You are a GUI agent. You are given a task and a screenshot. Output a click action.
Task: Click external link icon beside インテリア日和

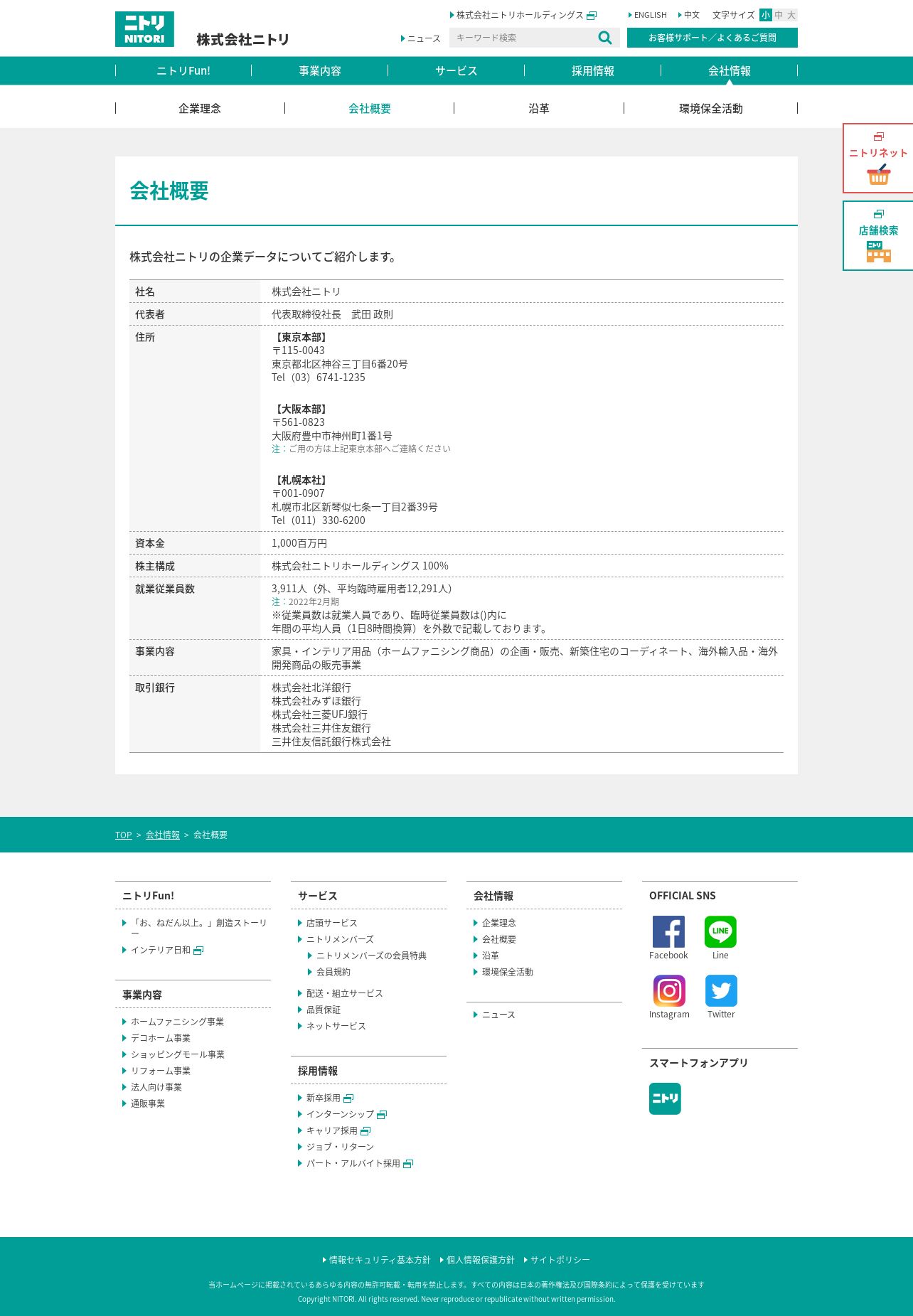[198, 951]
